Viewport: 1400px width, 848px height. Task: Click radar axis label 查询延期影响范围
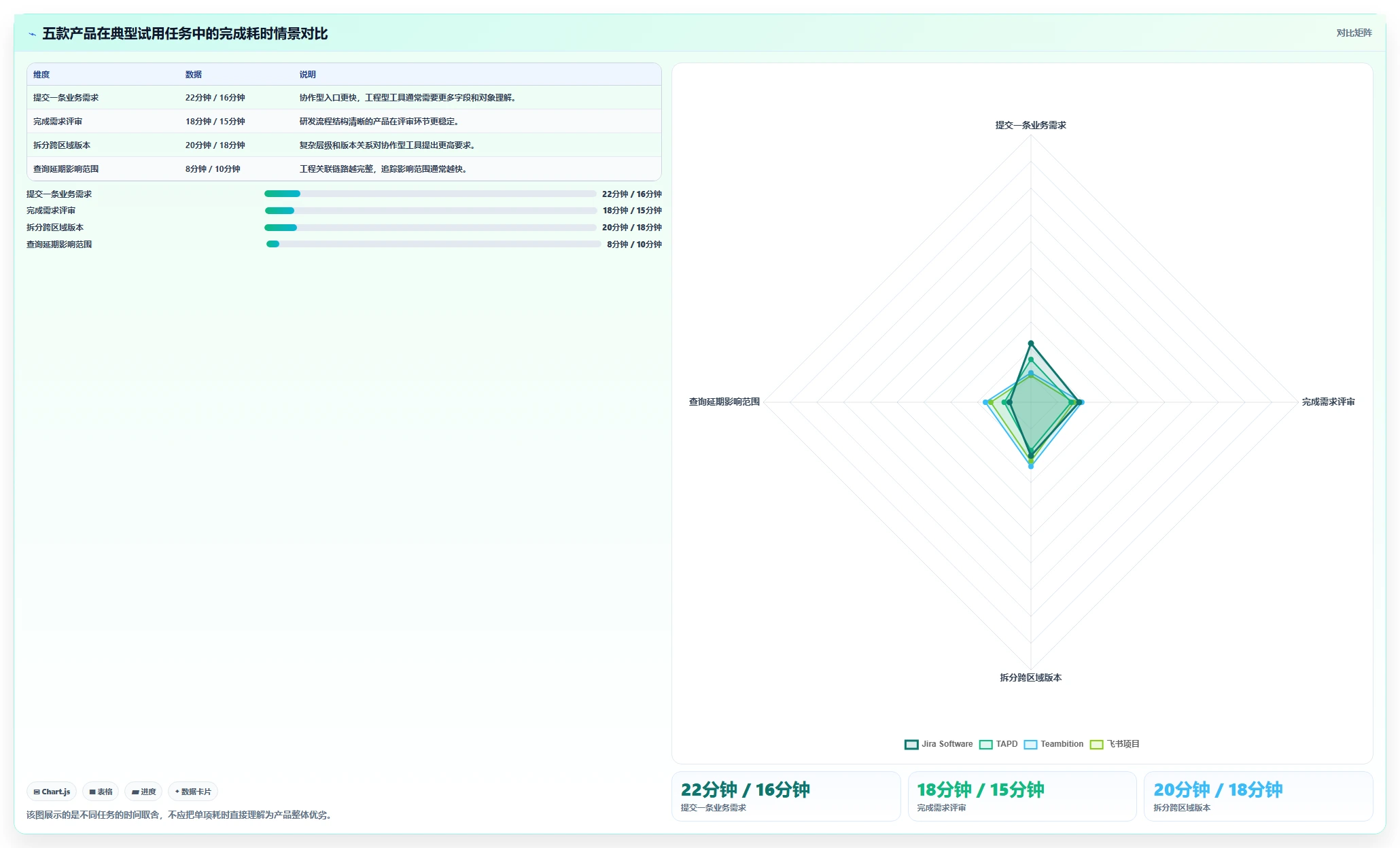click(724, 402)
